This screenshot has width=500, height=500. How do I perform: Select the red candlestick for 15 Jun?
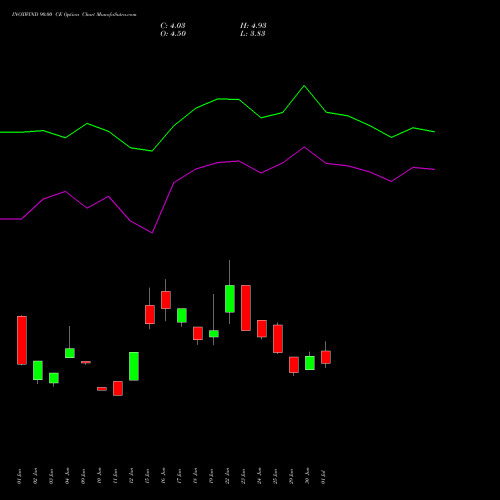[x=150, y=314]
